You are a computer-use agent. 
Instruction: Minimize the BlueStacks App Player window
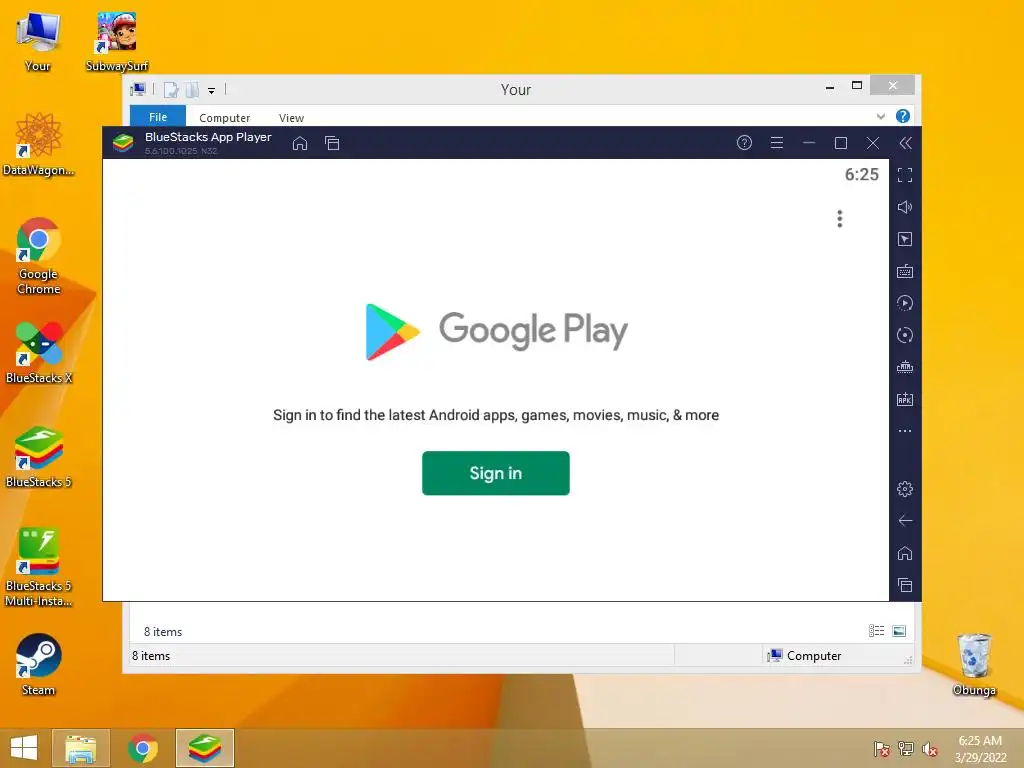pyautogui.click(x=809, y=143)
